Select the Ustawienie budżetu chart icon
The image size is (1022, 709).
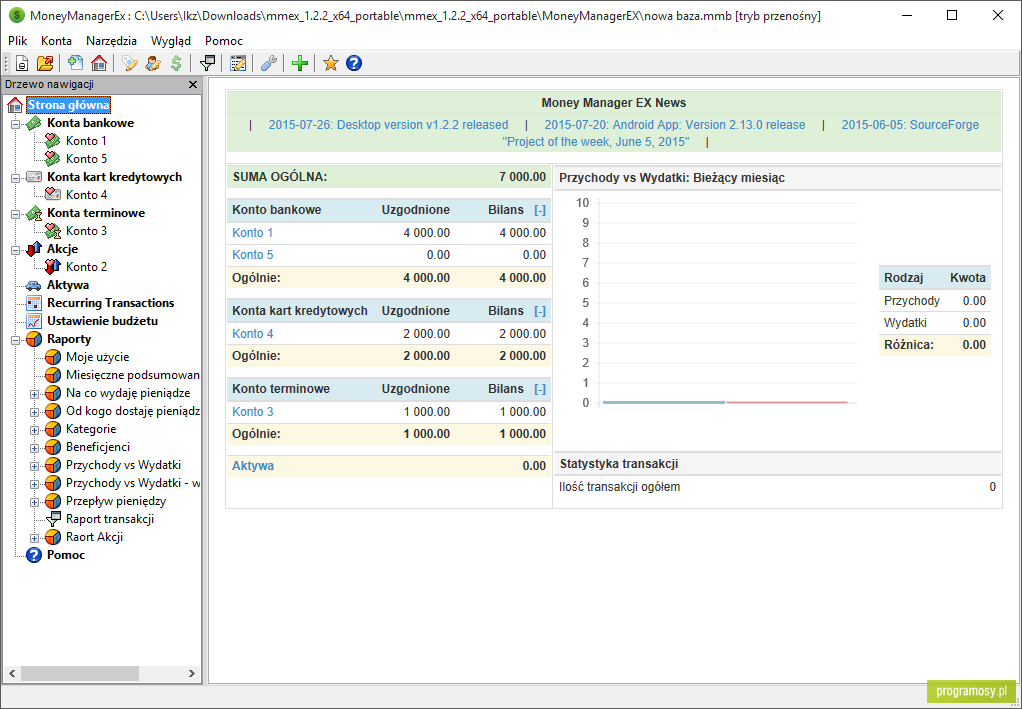tap(33, 321)
